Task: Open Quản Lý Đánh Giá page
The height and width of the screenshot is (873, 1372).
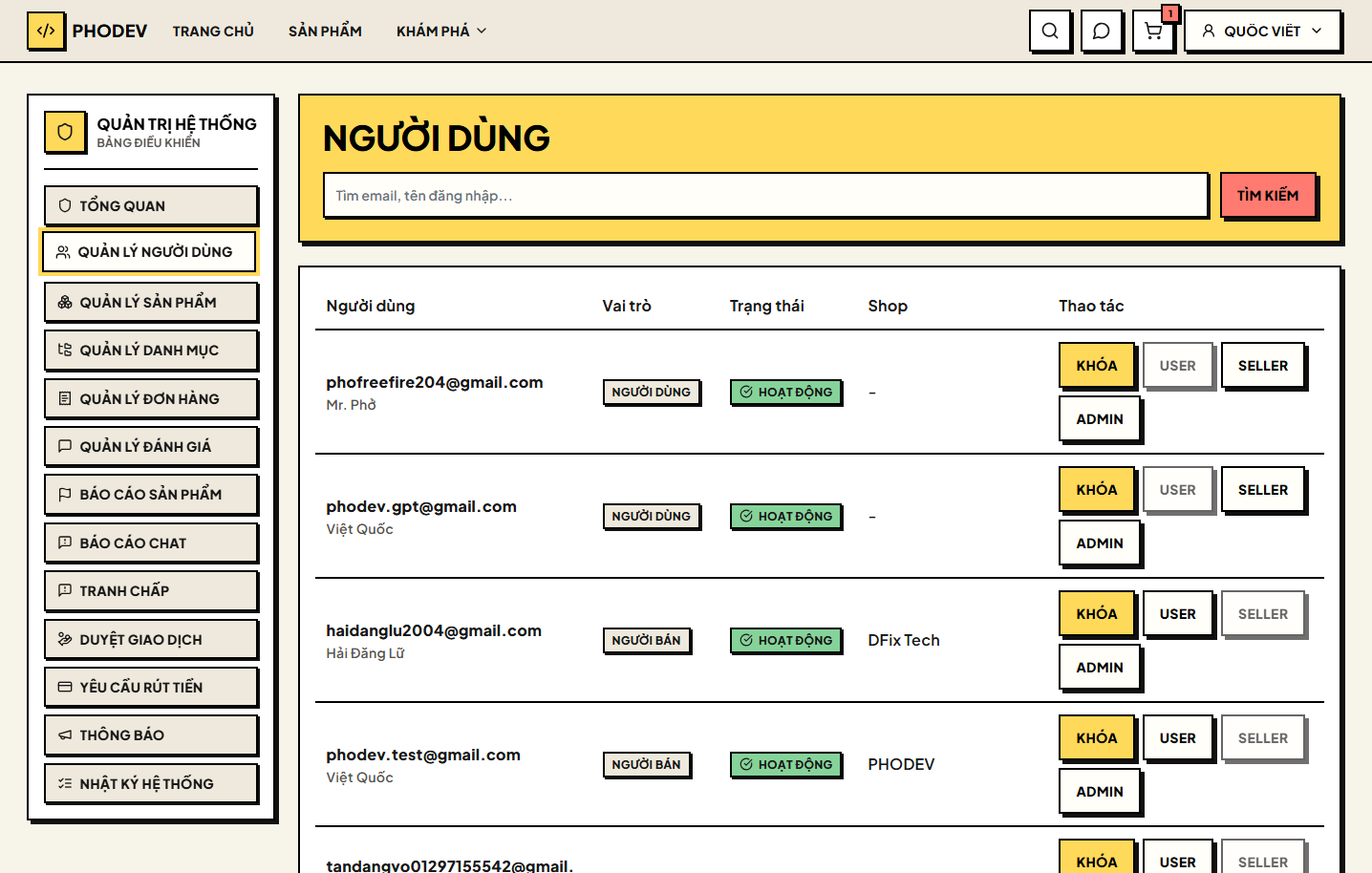Action: [x=151, y=446]
